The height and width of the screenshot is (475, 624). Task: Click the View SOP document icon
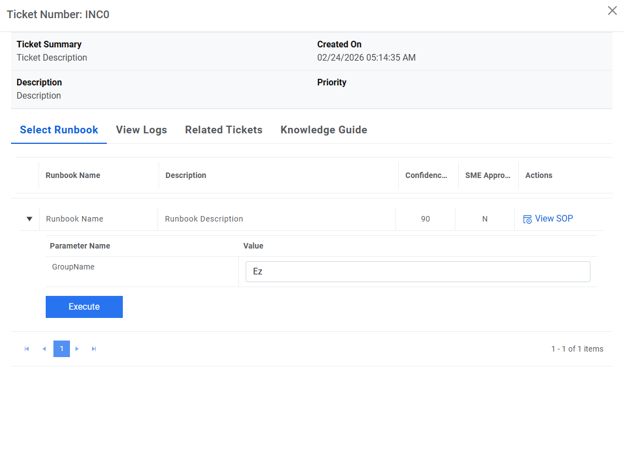[x=527, y=219]
